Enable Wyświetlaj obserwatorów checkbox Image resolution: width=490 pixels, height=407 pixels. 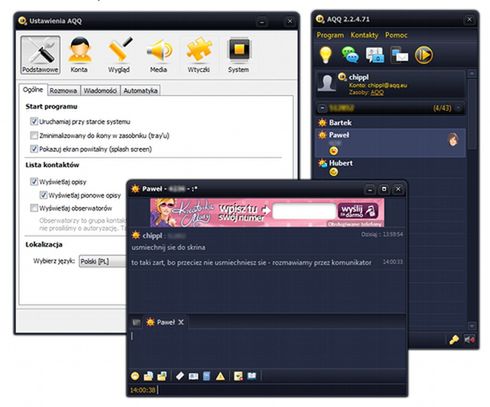click(x=34, y=208)
